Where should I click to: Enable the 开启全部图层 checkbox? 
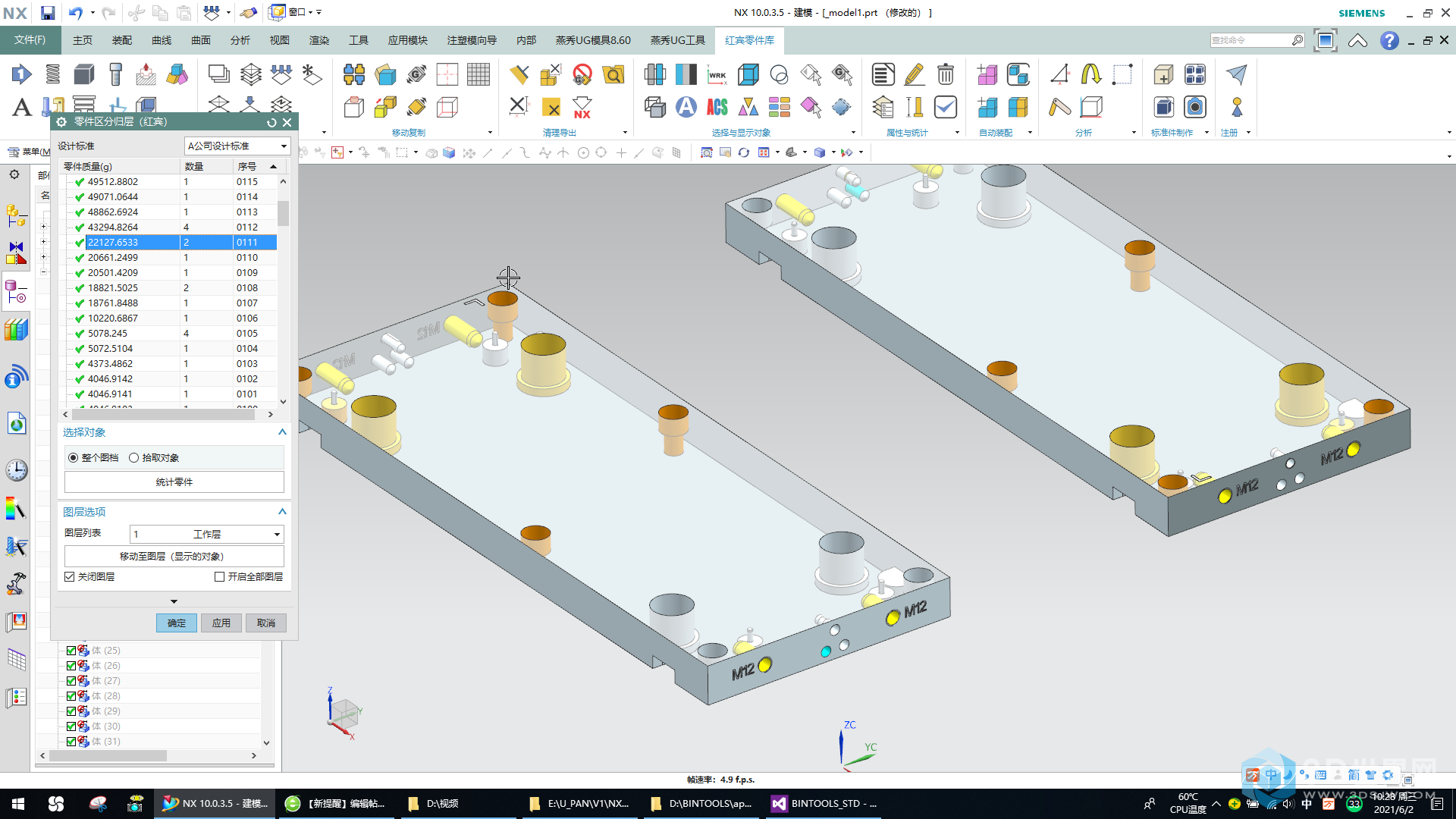tap(220, 577)
